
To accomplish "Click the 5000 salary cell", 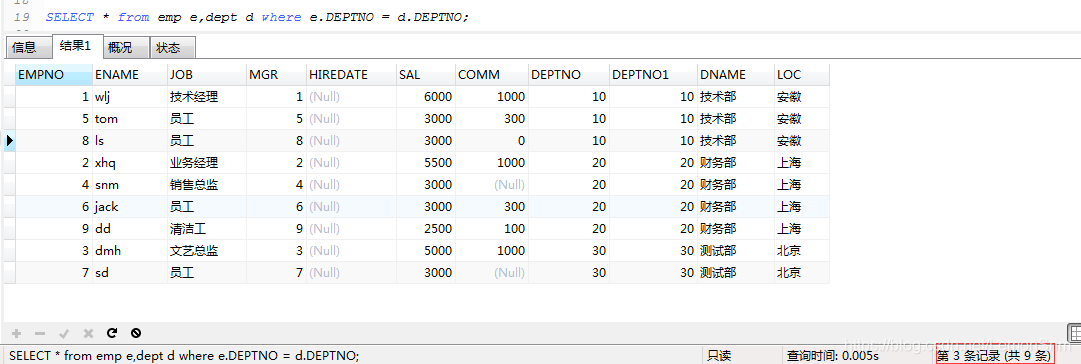I will pos(425,251).
